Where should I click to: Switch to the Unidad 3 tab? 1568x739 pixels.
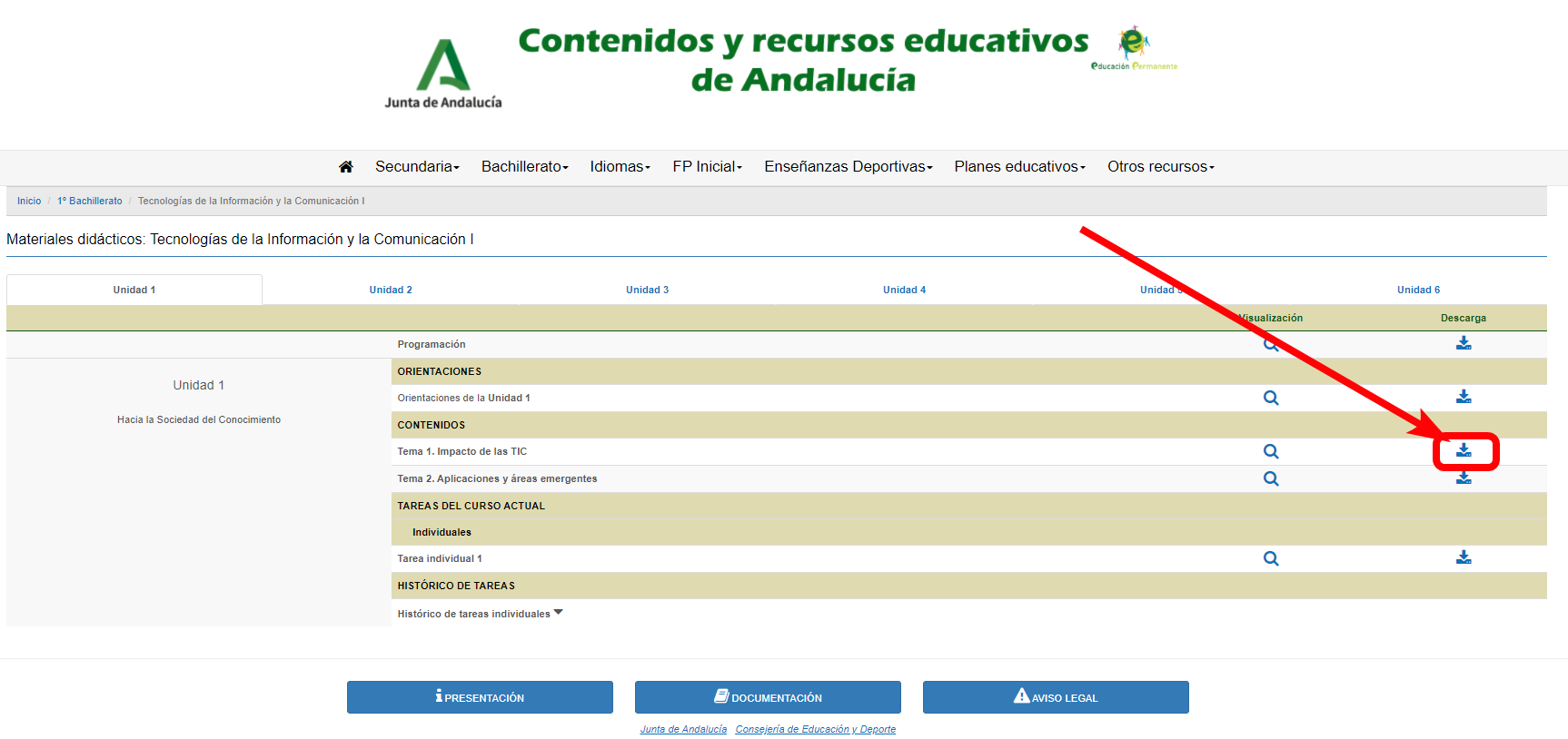pyautogui.click(x=647, y=290)
